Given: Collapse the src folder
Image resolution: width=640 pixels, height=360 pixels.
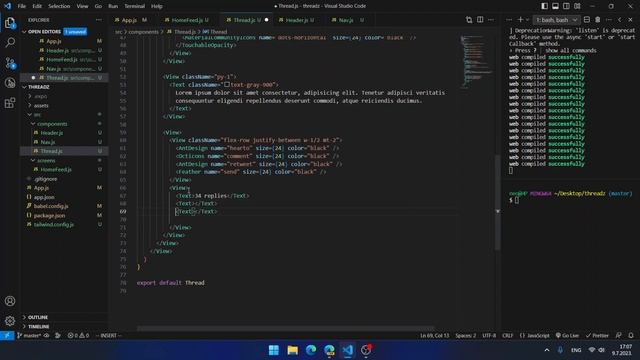Looking at the screenshot, I should click(x=30, y=115).
